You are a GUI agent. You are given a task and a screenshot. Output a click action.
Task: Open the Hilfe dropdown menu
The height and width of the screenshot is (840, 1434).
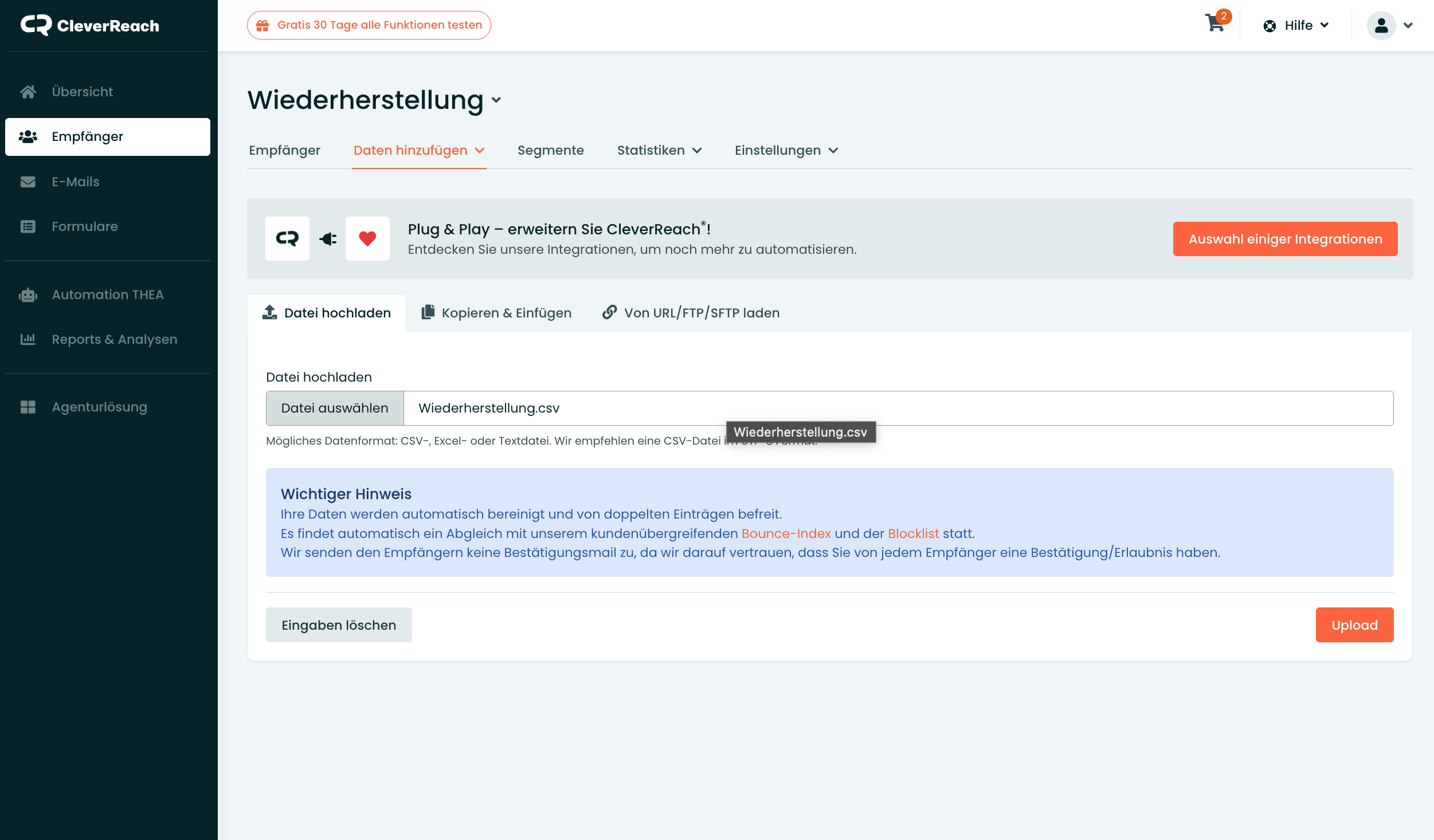1296,26
